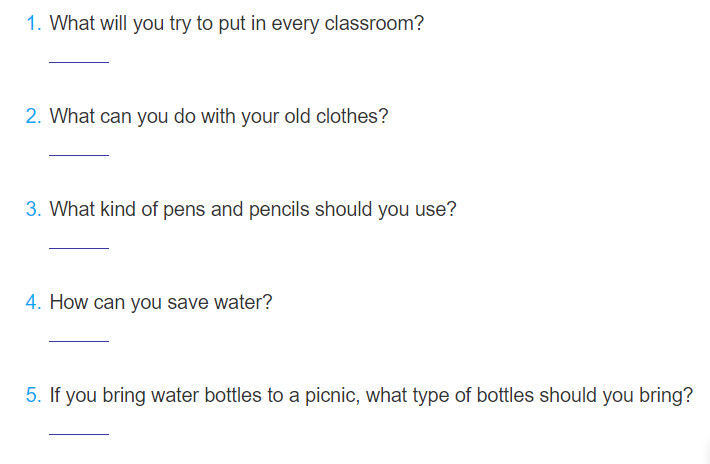Click the answer blank under question 3

point(79,244)
